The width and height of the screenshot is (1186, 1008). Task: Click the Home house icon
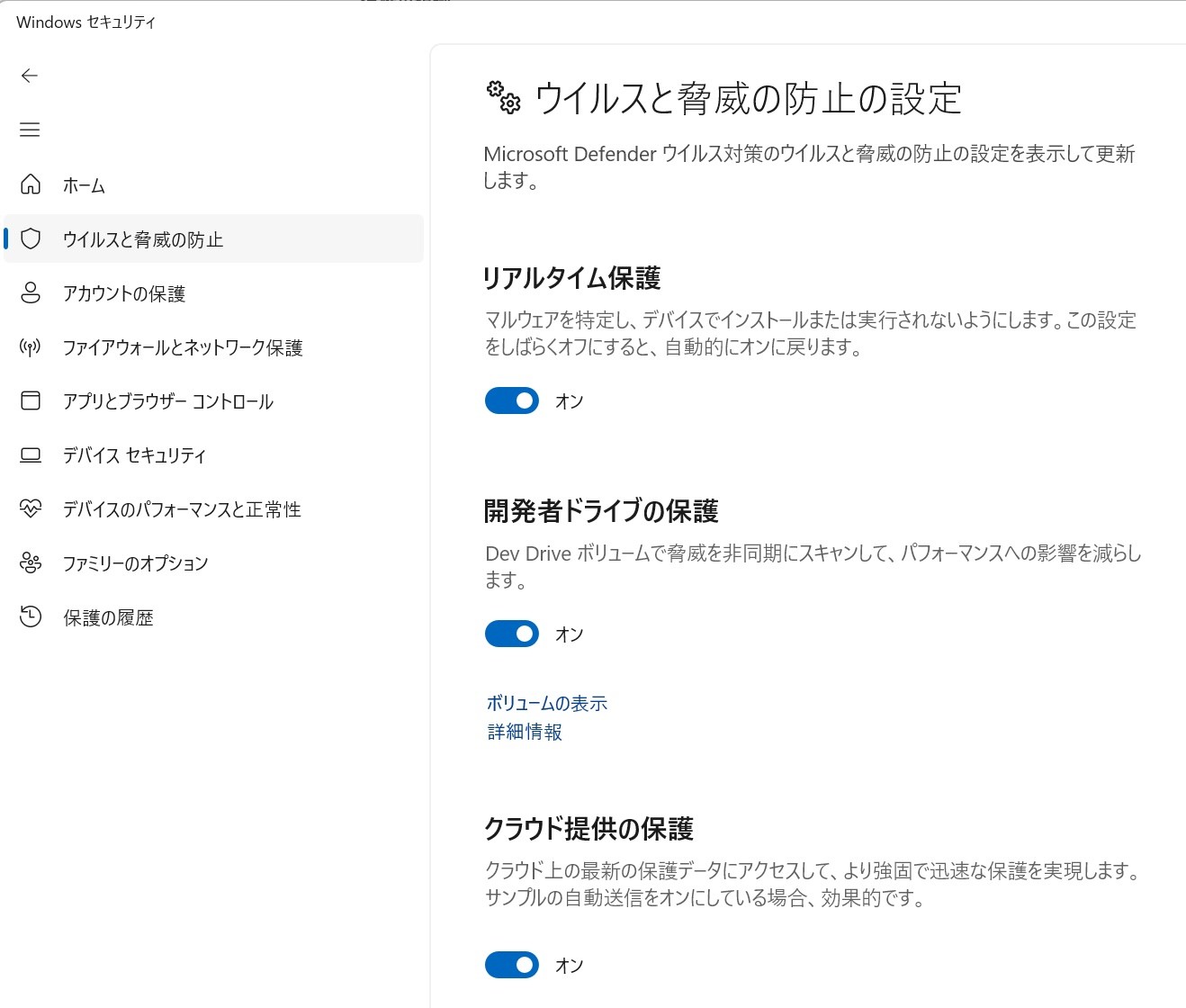click(31, 184)
